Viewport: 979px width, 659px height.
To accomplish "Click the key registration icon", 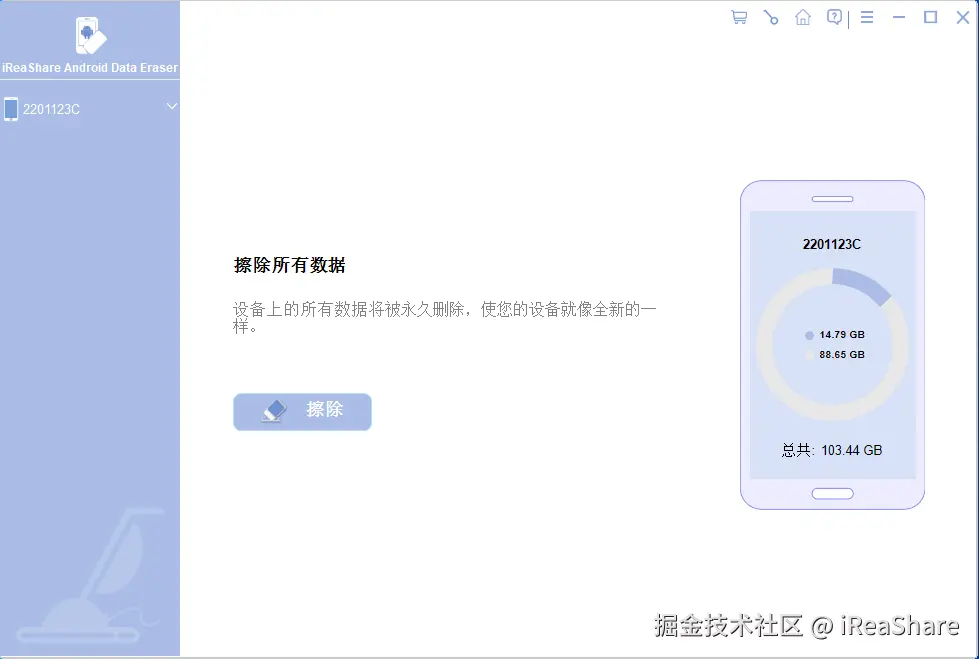I will (770, 17).
